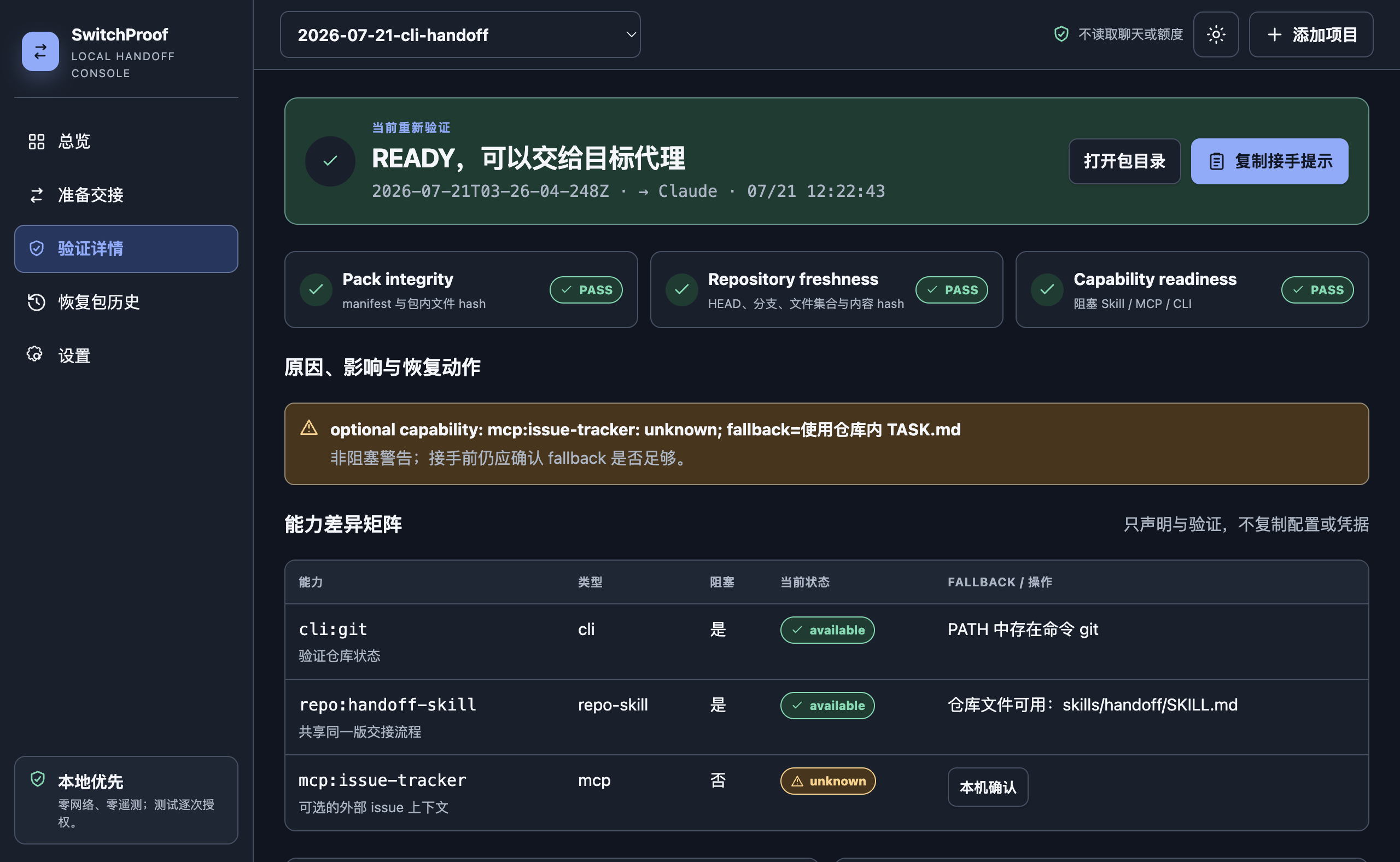Click 非阻塞警告 fallback message text
Image resolution: width=1400 pixels, height=862 pixels.
point(510,458)
